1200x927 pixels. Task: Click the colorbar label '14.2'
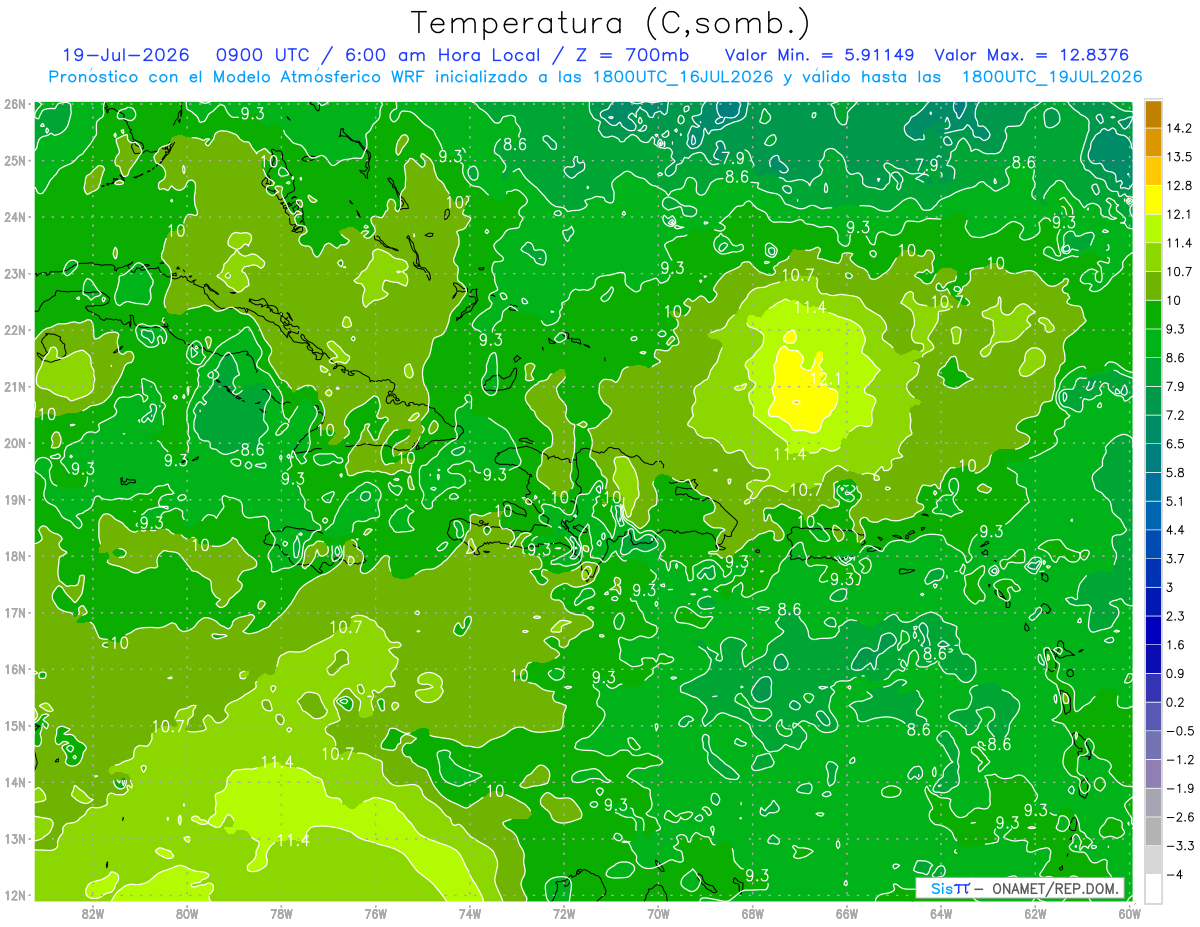(1178, 128)
